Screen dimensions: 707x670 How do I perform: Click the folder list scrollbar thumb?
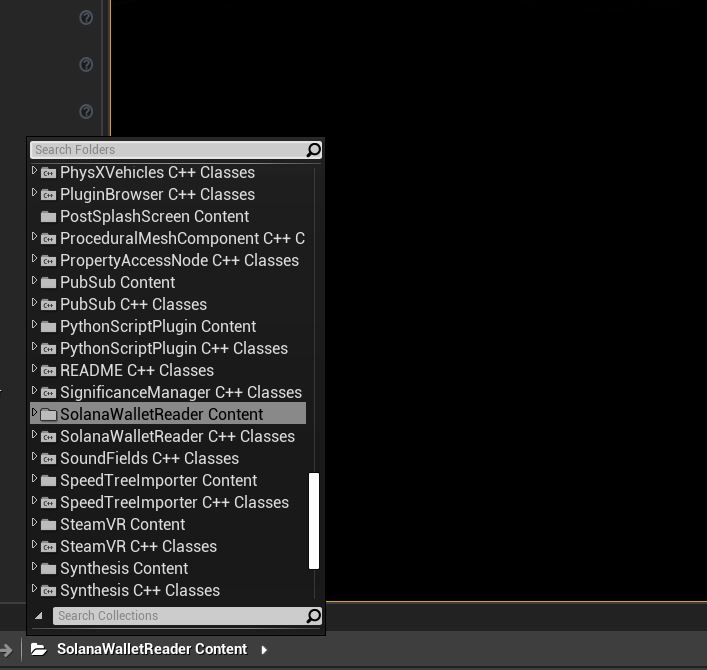coord(314,521)
